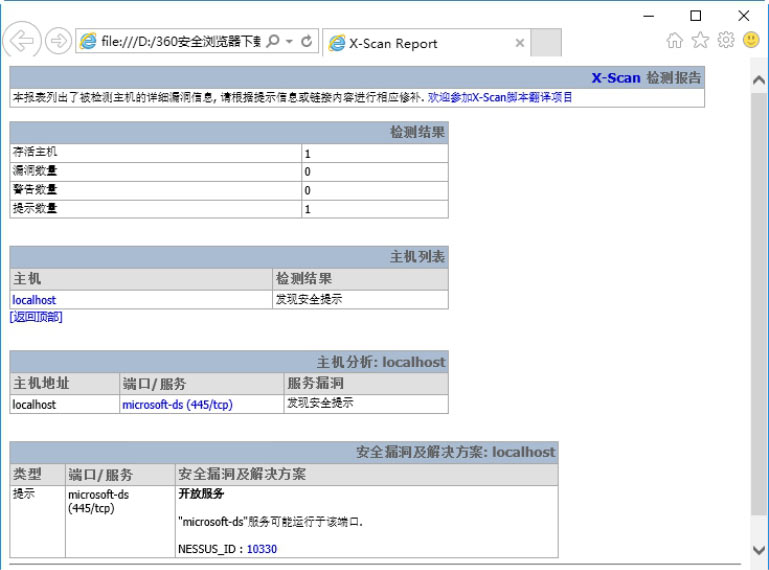Click the search magnifier in the address bar

click(273, 42)
